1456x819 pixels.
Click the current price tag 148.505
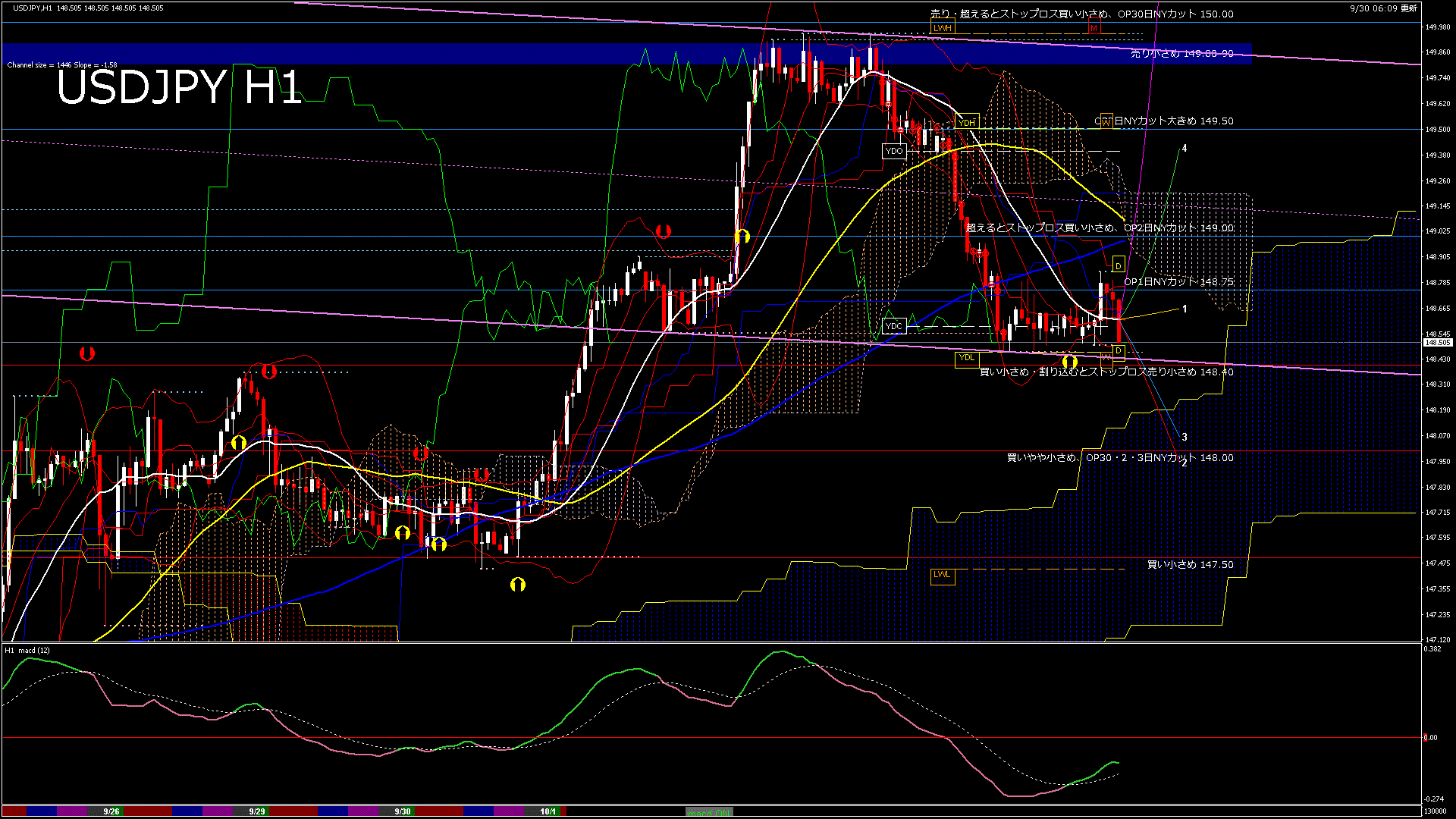1437,343
